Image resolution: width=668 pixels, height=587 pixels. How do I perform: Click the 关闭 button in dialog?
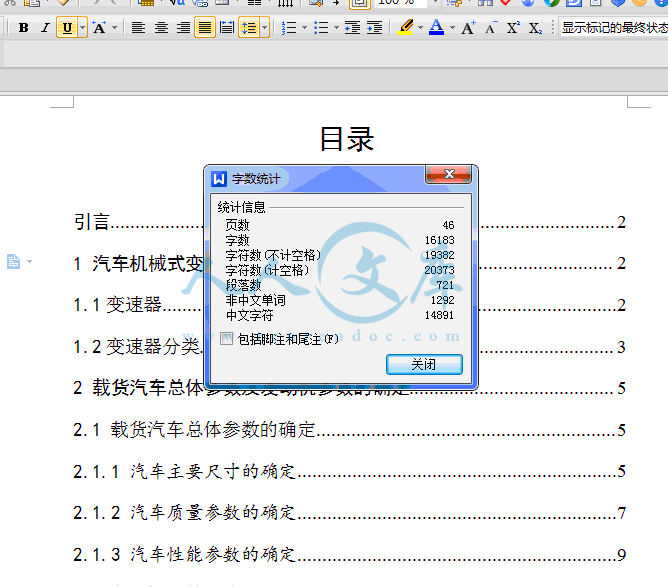tap(424, 365)
